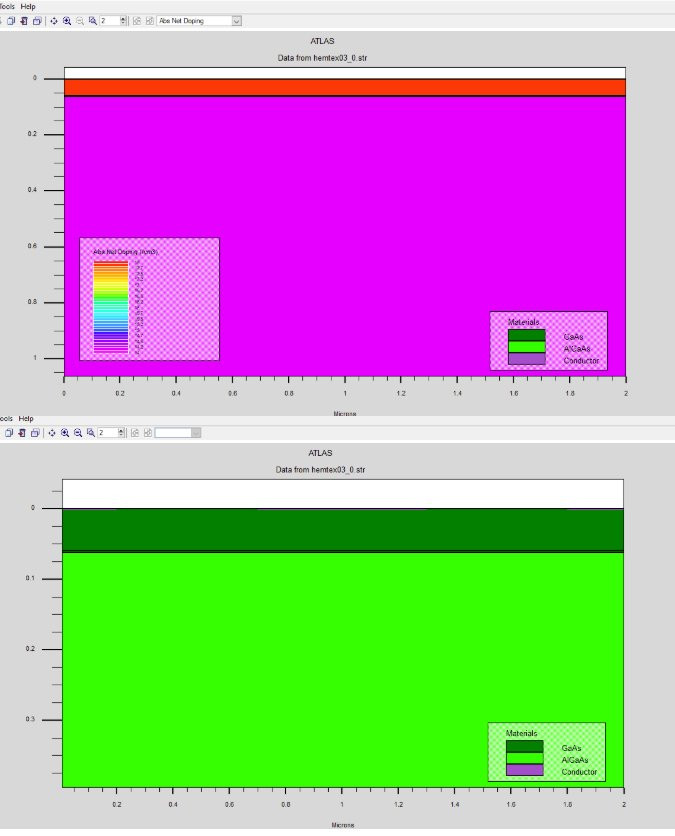Click Conductor purple swatch in doping plot legend
This screenshot has height=836, width=675.
click(526, 359)
